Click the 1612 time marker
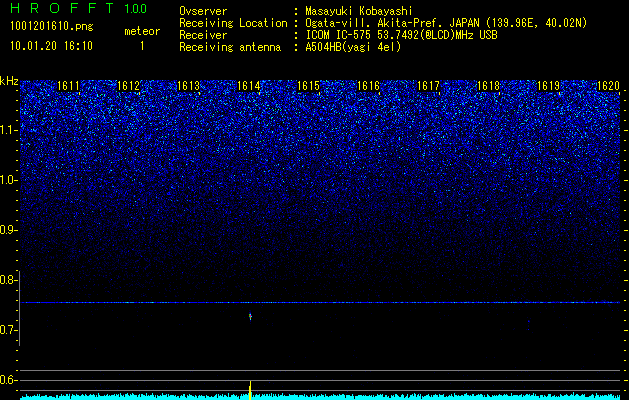Viewport: 629px width, 400px height. (128, 86)
